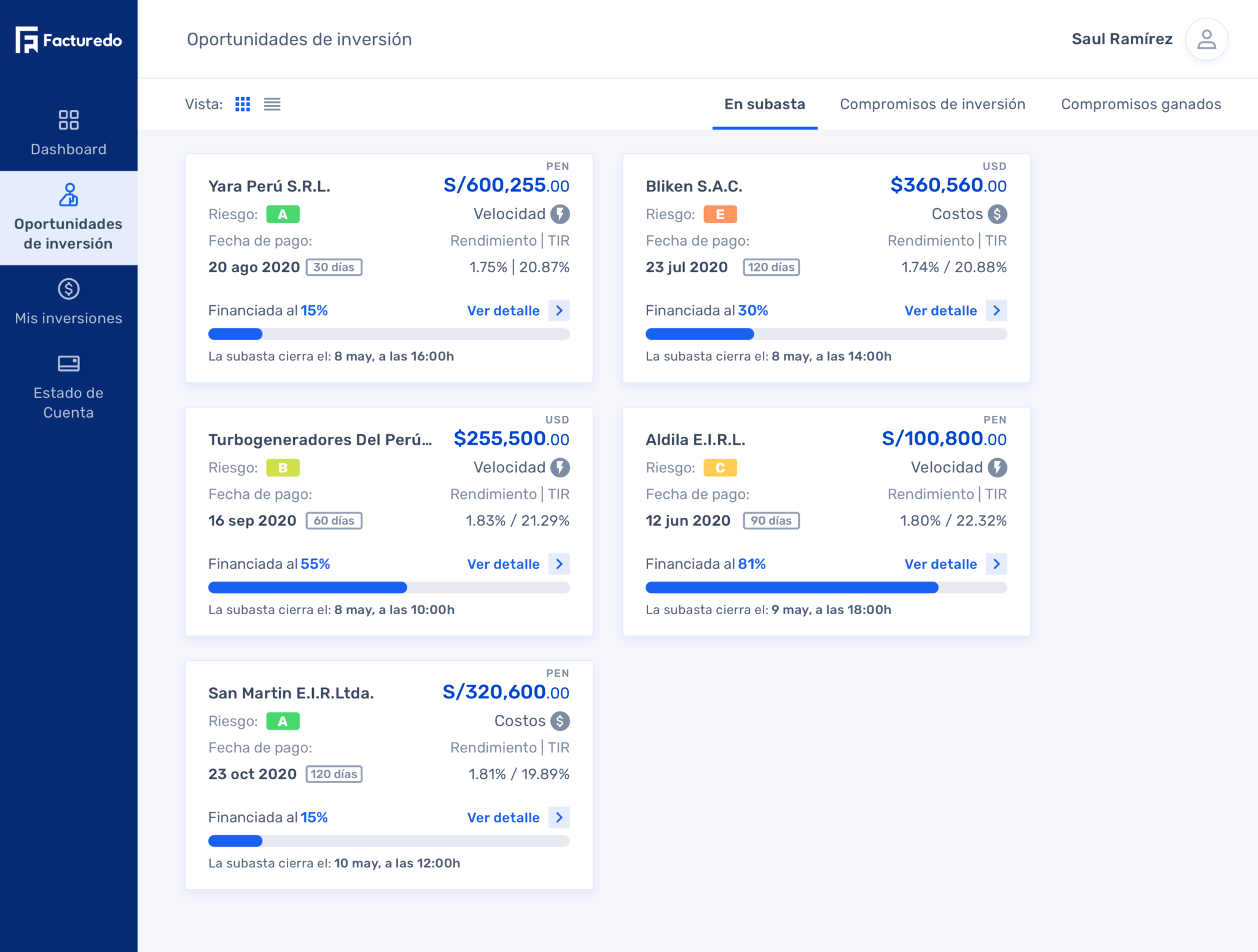This screenshot has width=1258, height=952.
Task: Click company name Bliken S.A.C.
Action: click(x=694, y=186)
